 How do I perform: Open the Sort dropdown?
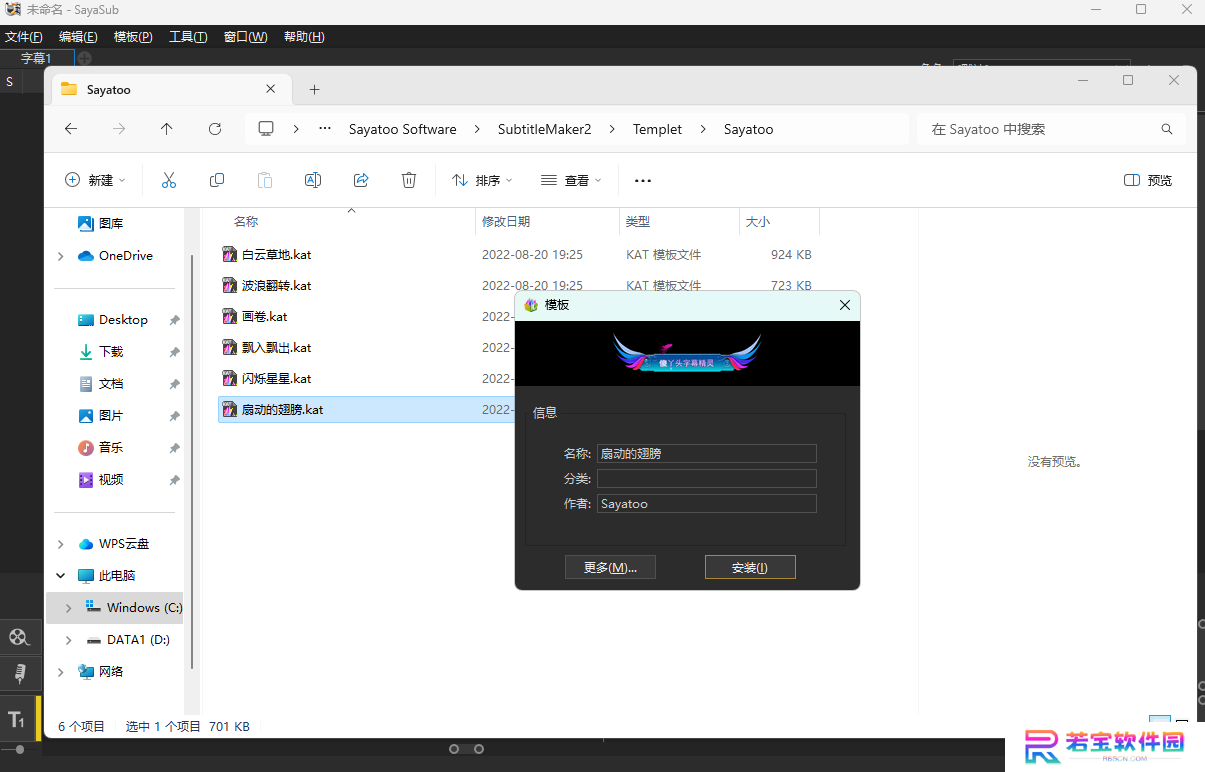pos(482,180)
